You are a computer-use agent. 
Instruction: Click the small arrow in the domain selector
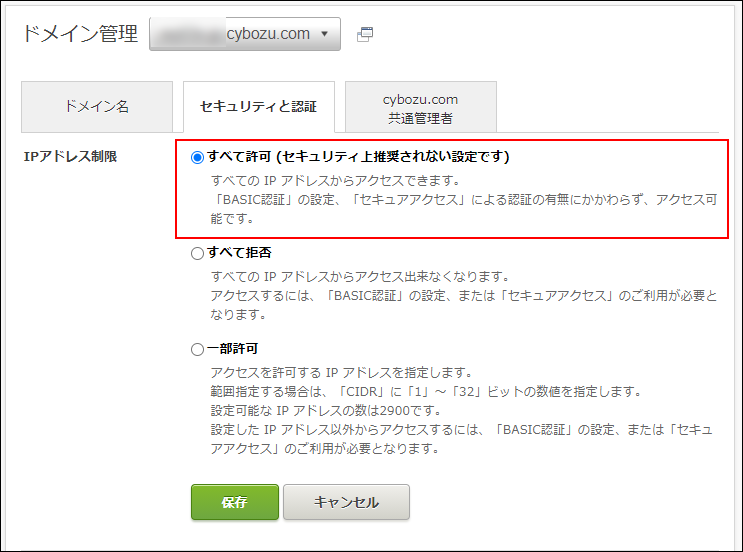pyautogui.click(x=325, y=34)
